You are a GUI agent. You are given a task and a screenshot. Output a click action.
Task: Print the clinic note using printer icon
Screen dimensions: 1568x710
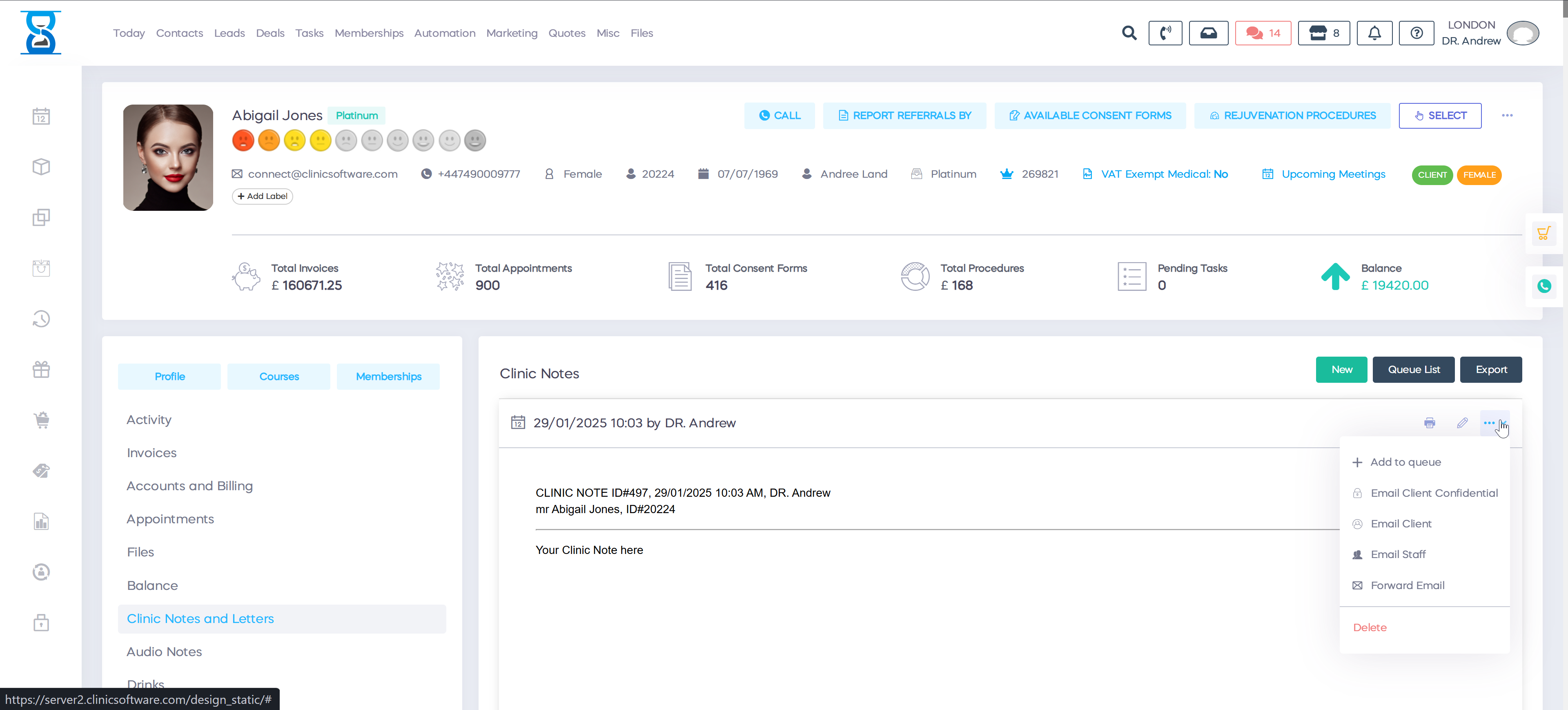(x=1430, y=422)
